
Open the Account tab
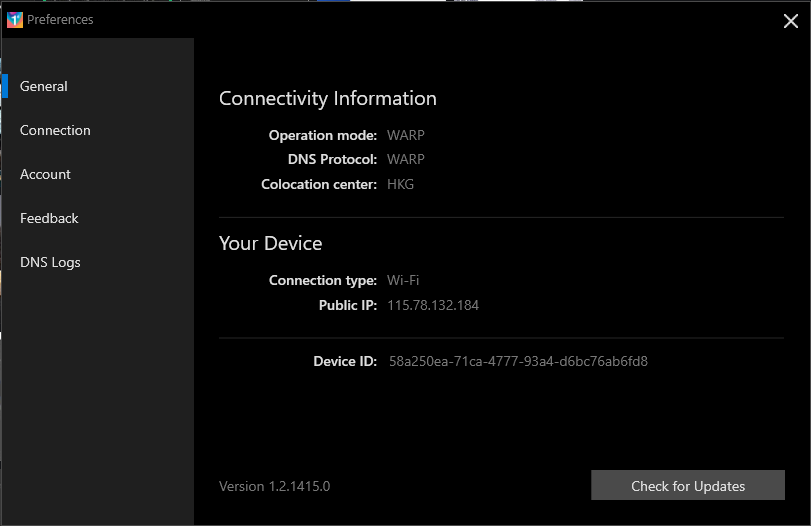[x=45, y=174]
